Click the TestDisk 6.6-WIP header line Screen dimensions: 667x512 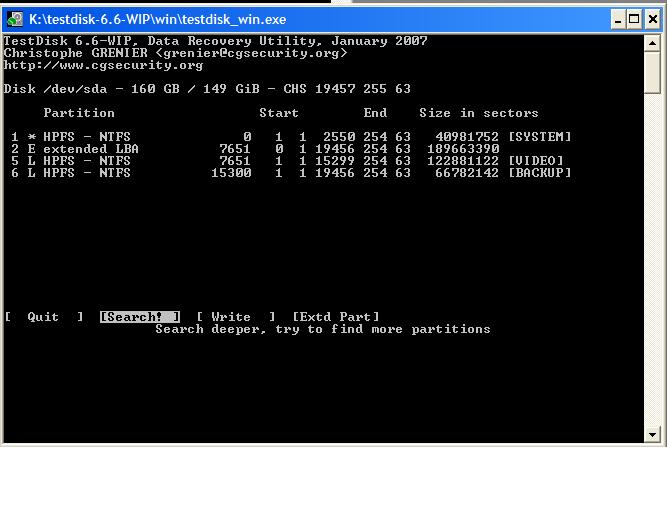[215, 41]
